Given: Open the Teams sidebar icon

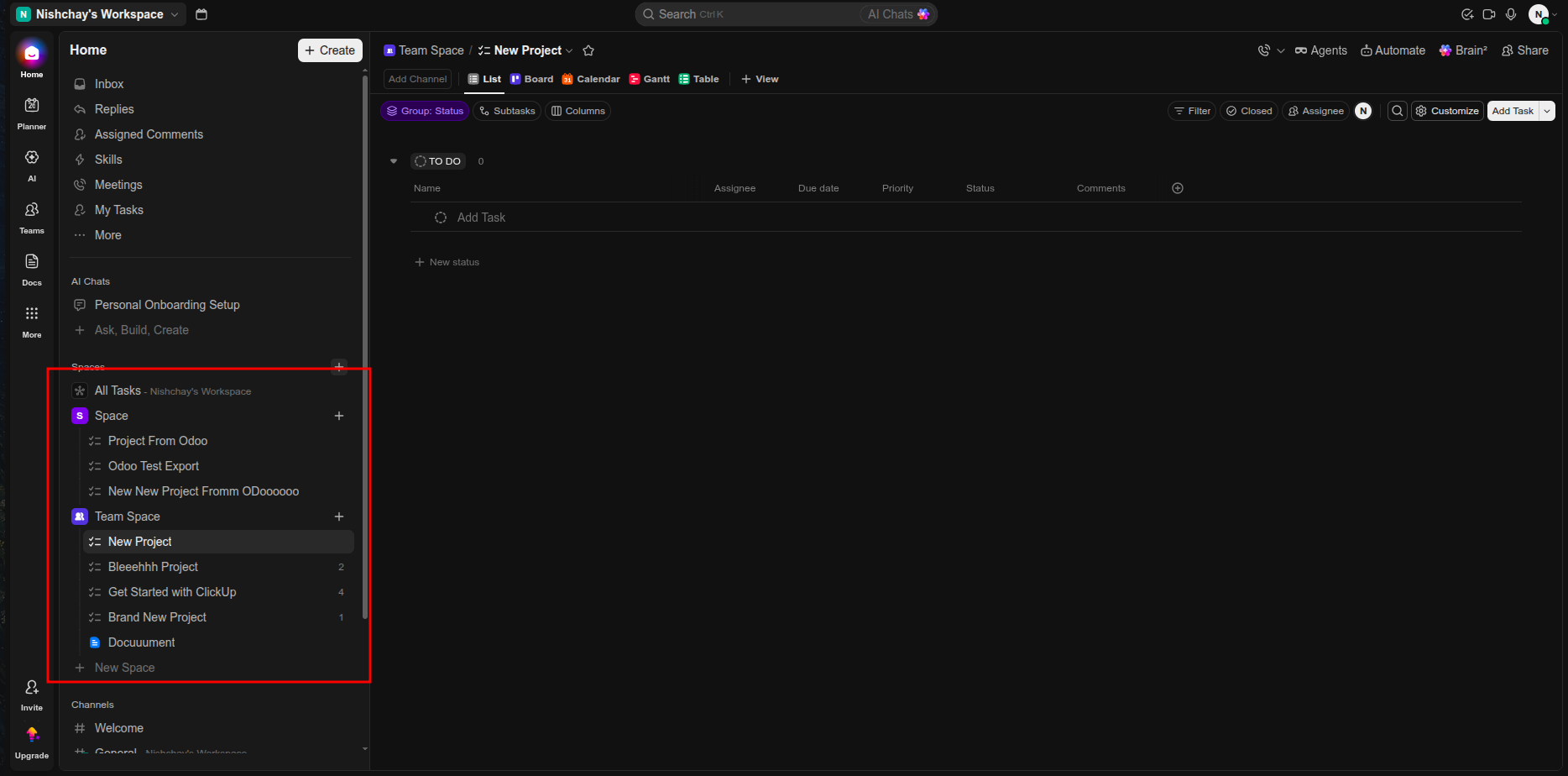Looking at the screenshot, I should coord(32,218).
